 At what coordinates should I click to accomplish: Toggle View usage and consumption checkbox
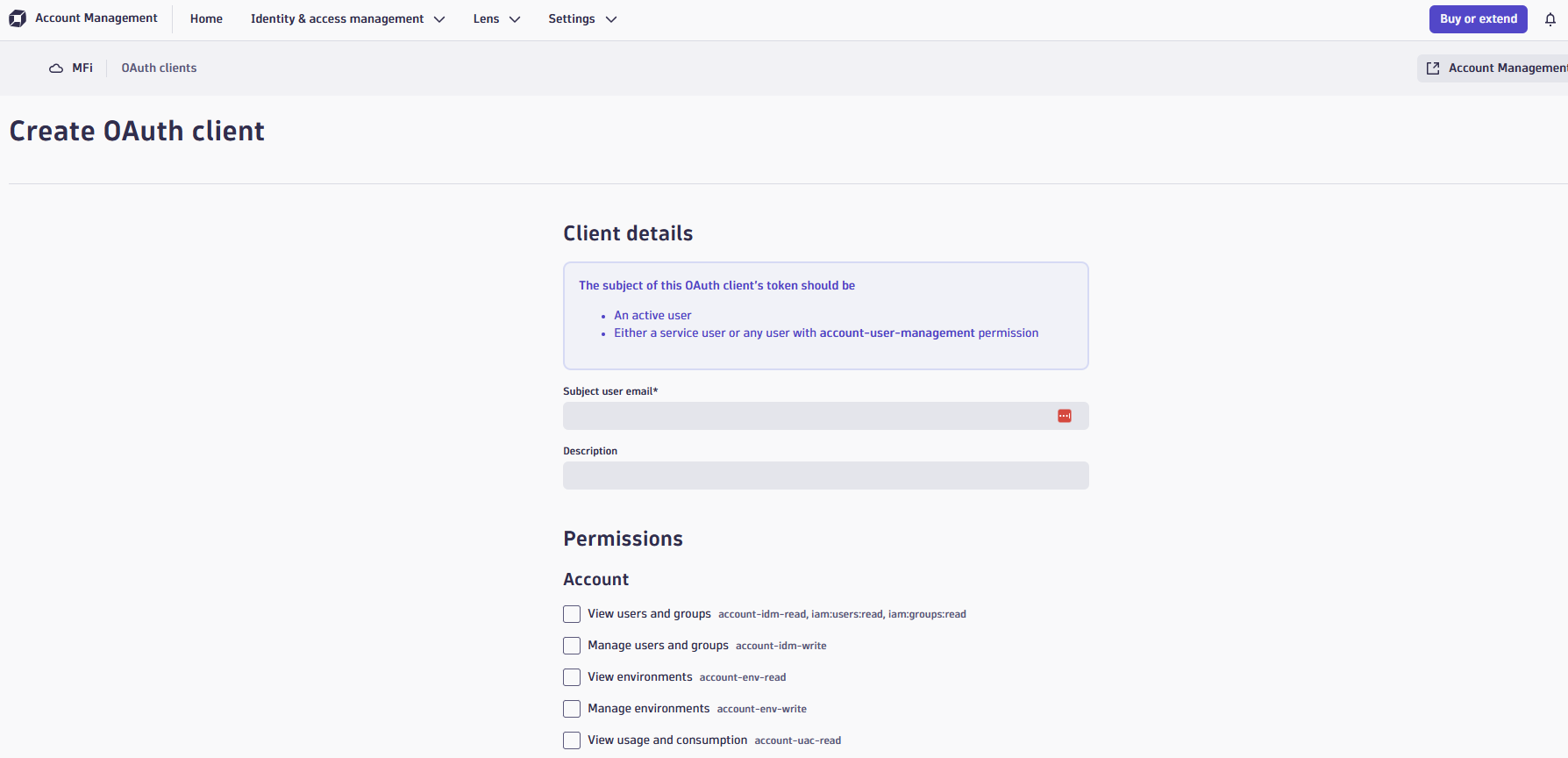(572, 740)
